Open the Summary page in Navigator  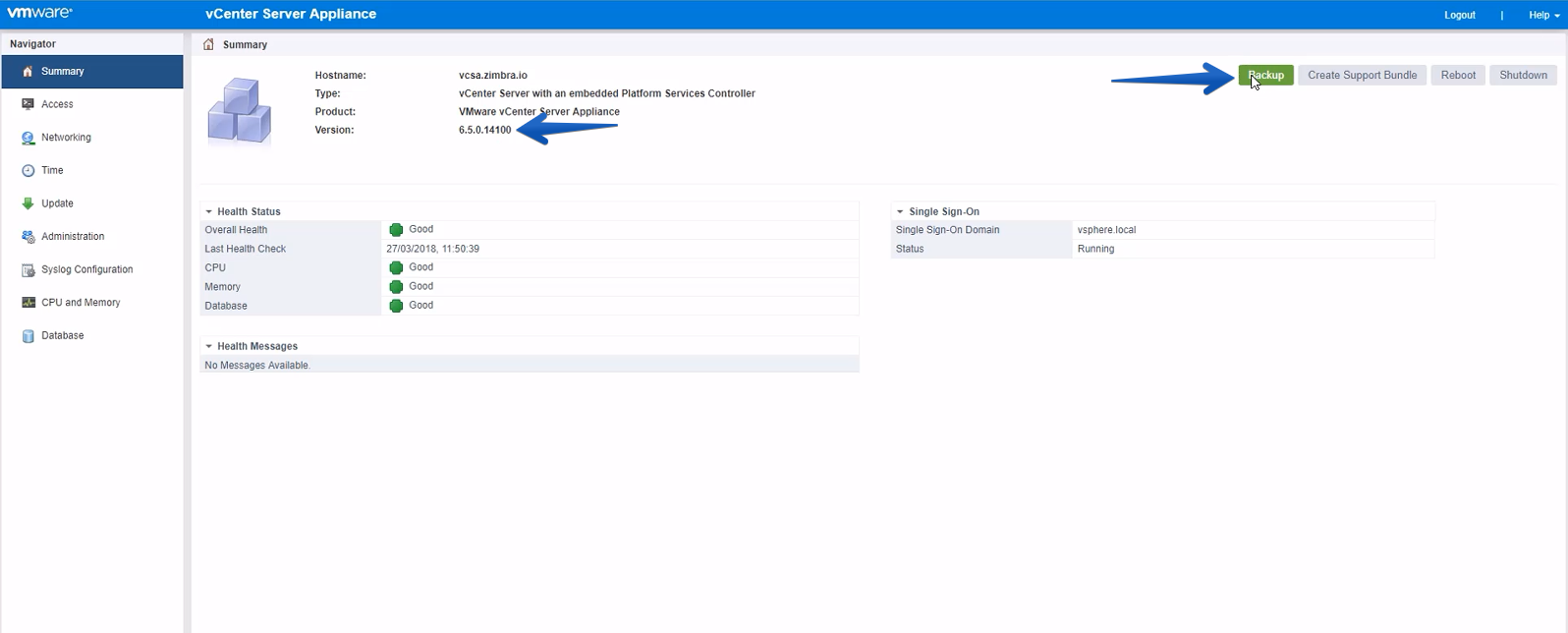click(92, 71)
